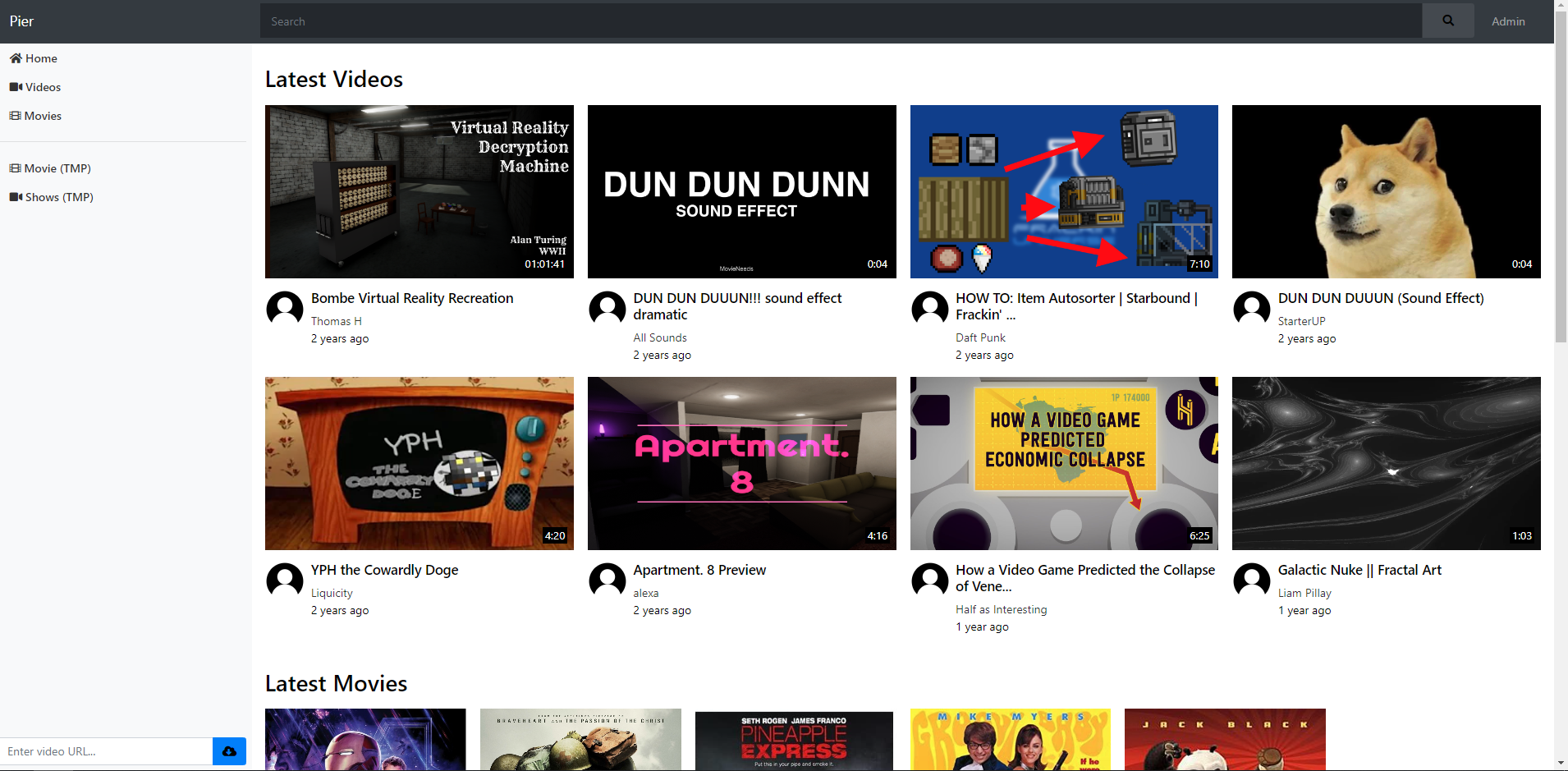Click avatar icon beside Galactic Nuke

1252,581
